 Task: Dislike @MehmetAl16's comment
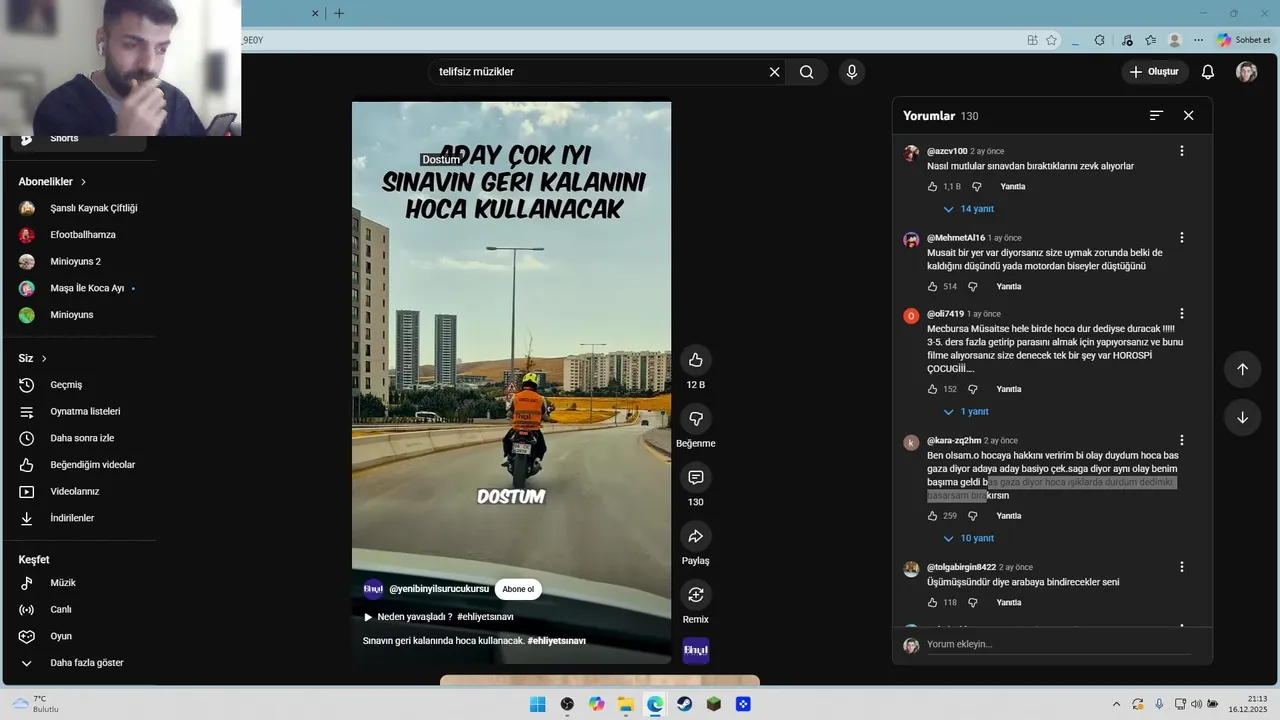pyautogui.click(x=973, y=287)
